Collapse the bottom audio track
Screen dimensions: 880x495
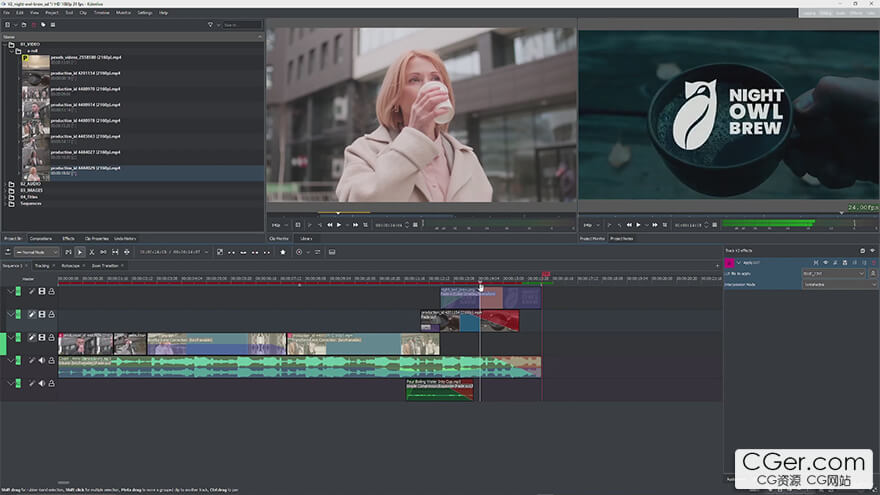10,383
